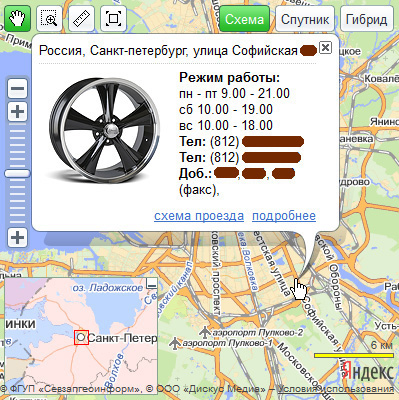
Task: Switch map view to Спутник
Action: pos(305,19)
